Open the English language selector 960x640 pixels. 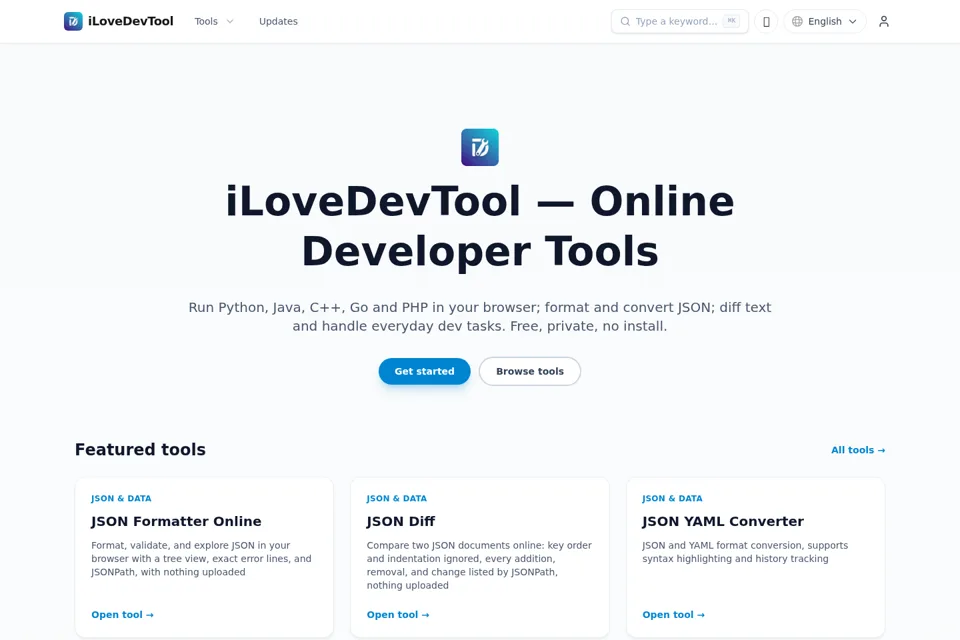pyautogui.click(x=825, y=21)
